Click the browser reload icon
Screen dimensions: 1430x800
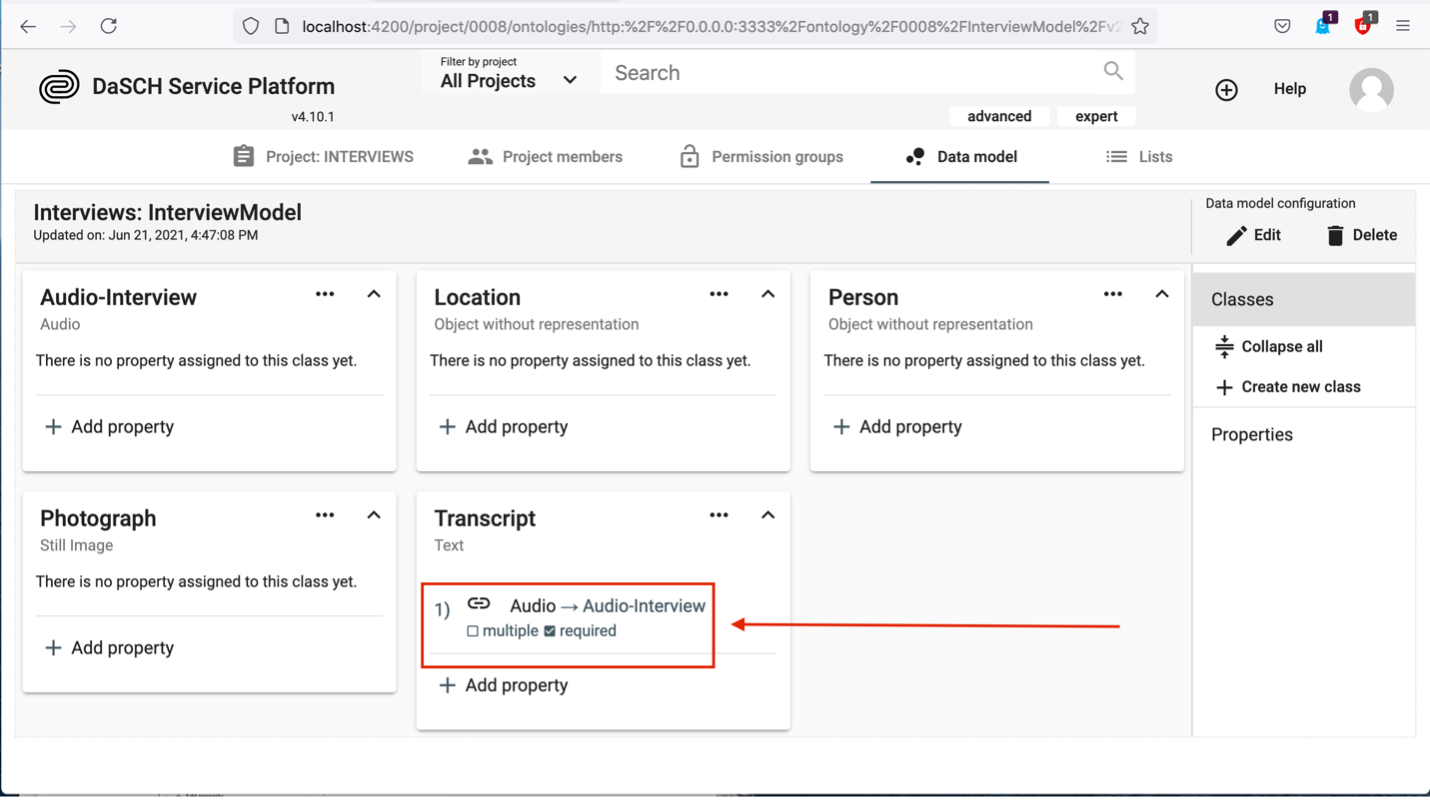108,27
